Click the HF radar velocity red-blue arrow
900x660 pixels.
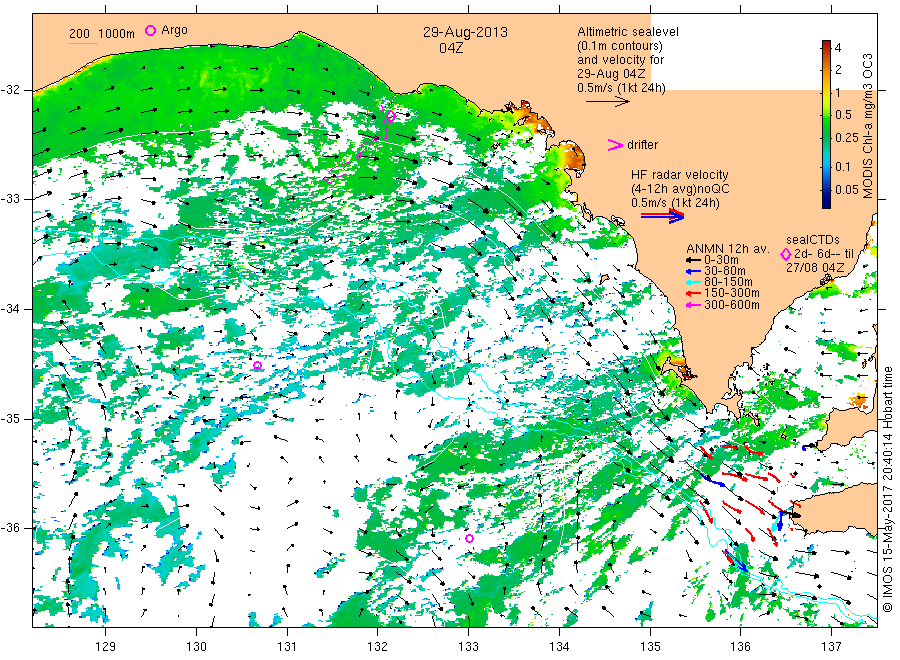pyautogui.click(x=662, y=216)
